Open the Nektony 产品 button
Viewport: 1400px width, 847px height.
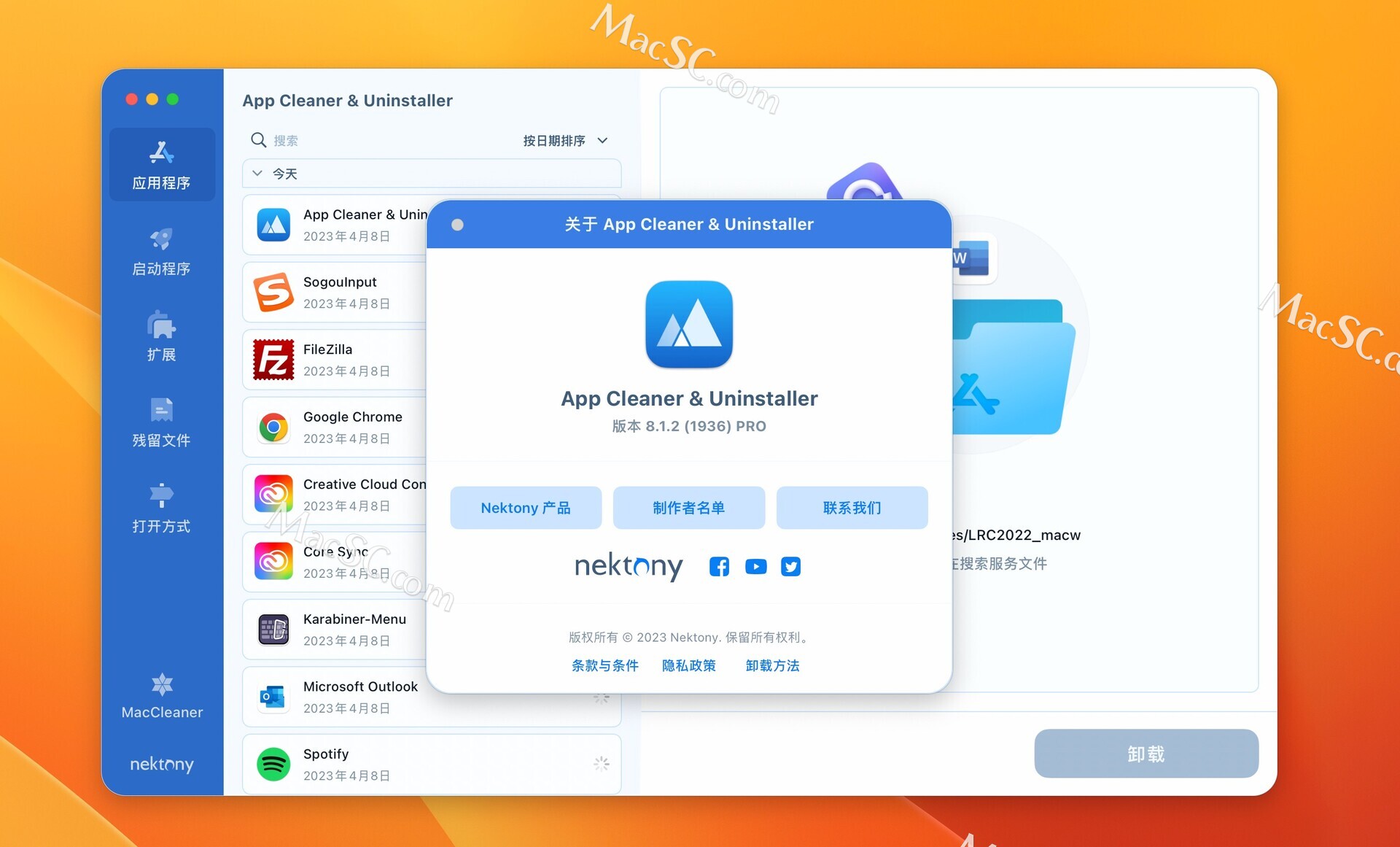pos(526,508)
